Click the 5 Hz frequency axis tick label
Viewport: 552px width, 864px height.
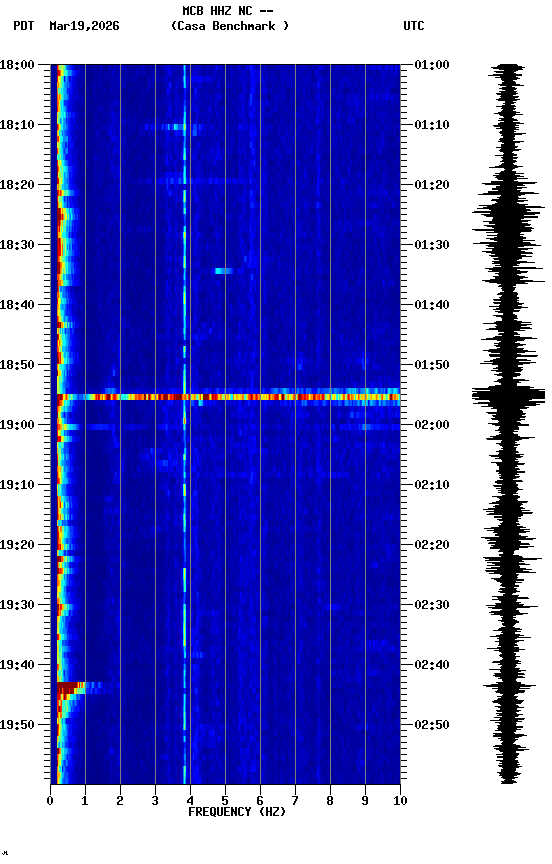click(x=225, y=801)
